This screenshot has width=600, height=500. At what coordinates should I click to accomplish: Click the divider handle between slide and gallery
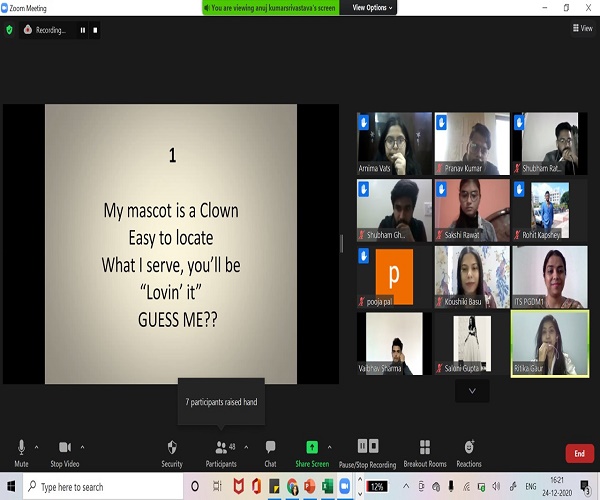341,244
